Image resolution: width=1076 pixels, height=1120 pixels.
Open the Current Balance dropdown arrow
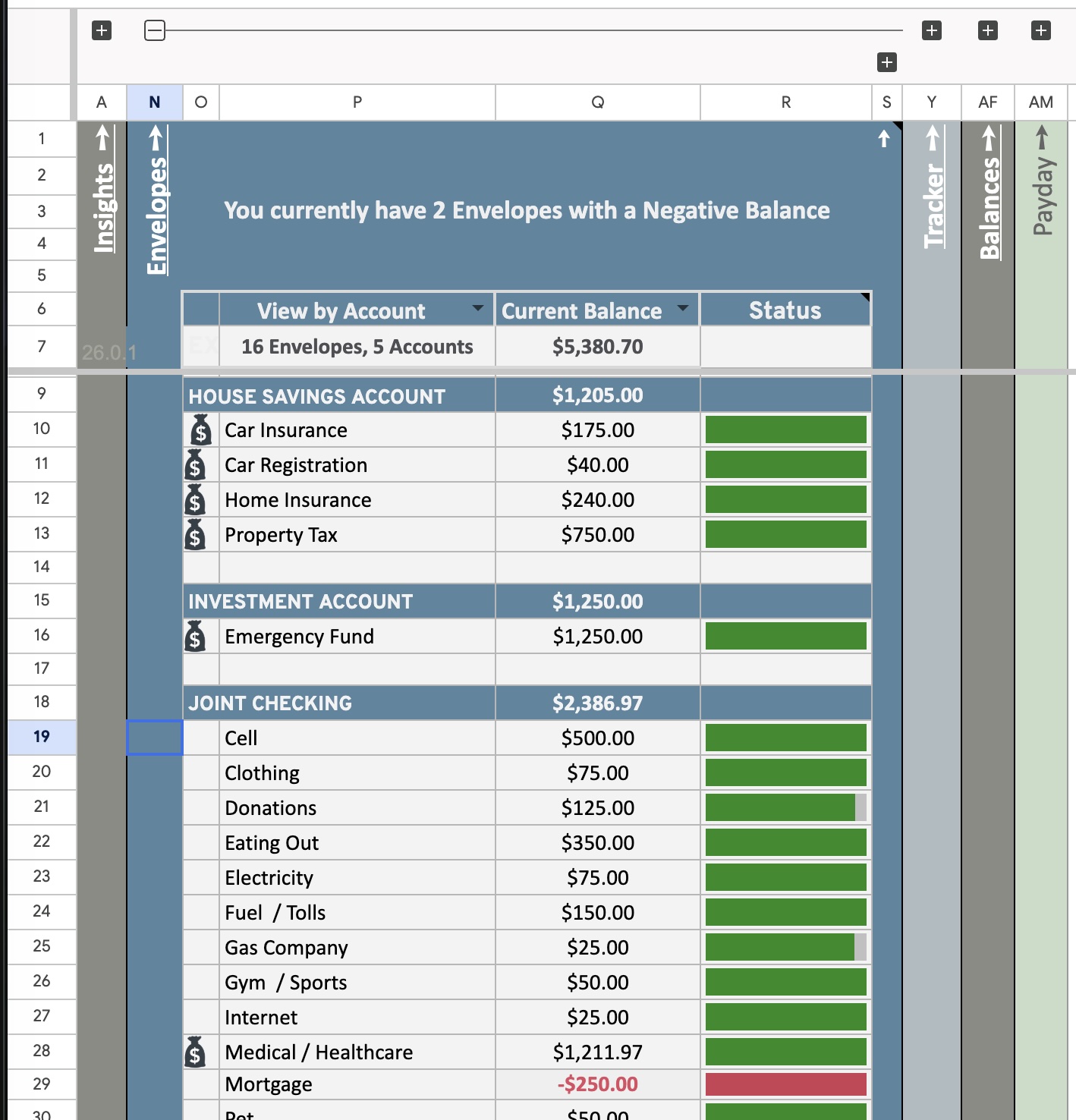[x=683, y=308]
